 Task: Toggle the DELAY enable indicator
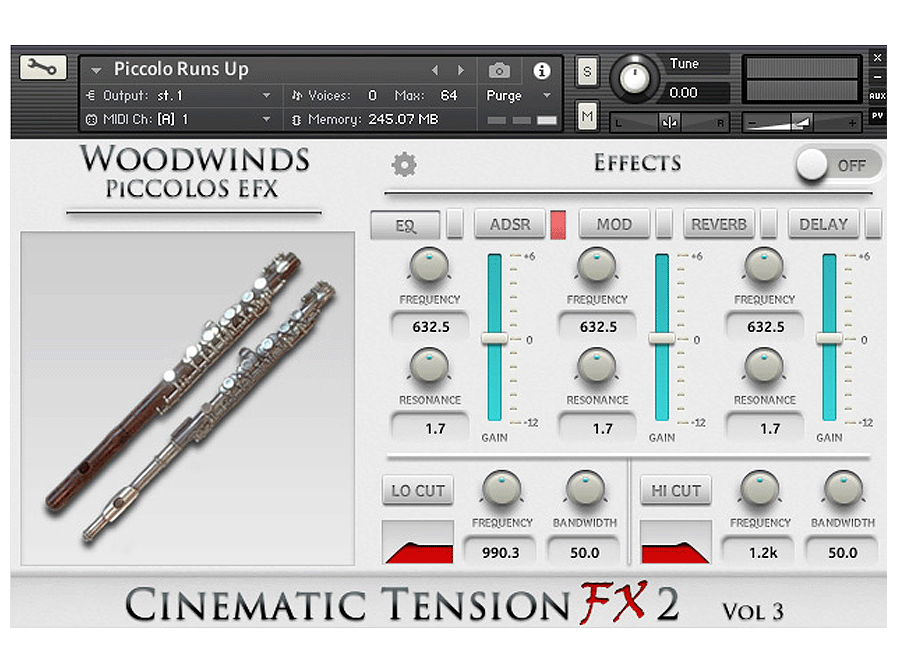(873, 224)
